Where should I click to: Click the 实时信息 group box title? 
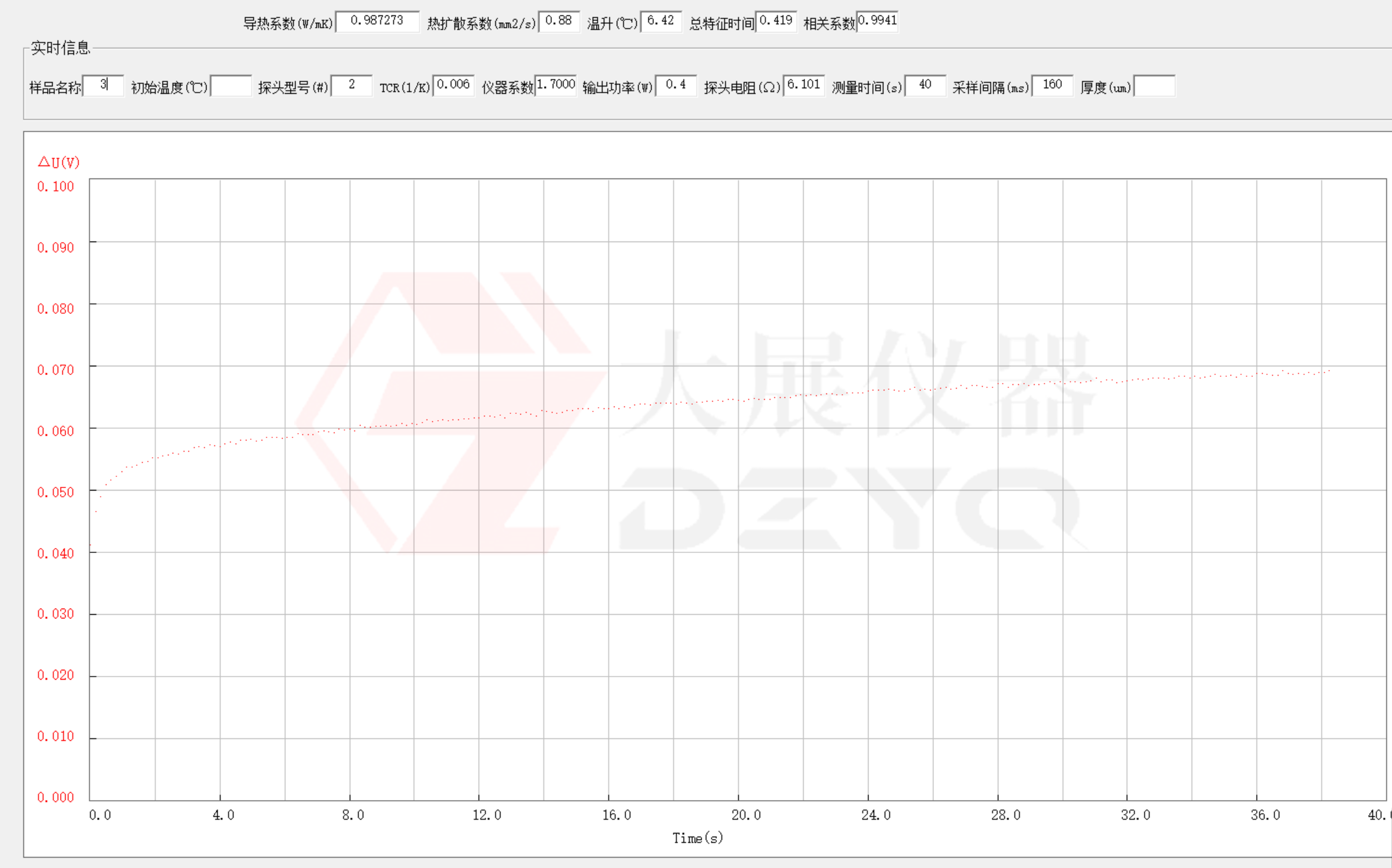click(60, 48)
